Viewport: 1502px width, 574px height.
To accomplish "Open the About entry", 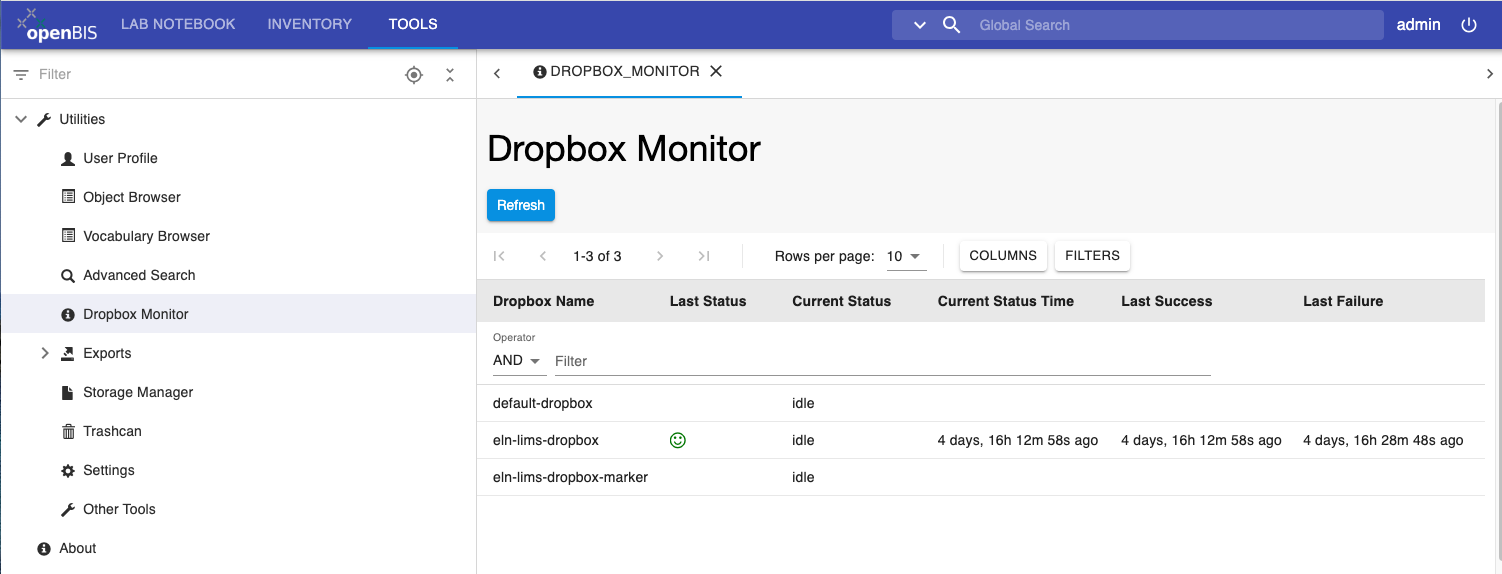I will coord(77,548).
